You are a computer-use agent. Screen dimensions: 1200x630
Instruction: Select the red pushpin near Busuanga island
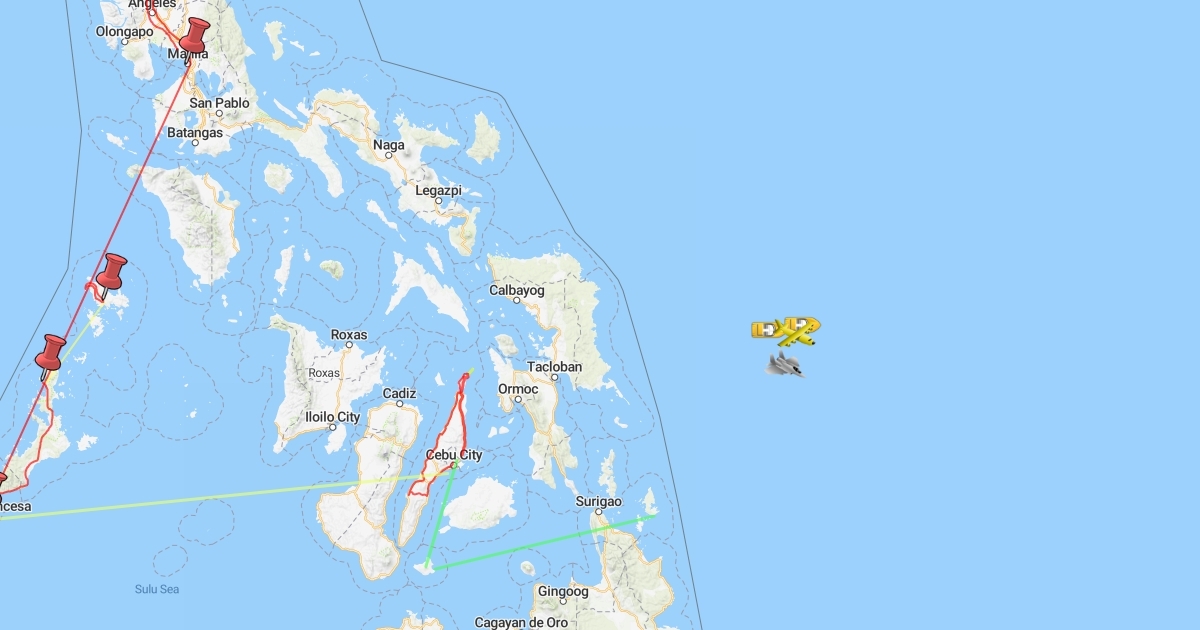(x=110, y=272)
